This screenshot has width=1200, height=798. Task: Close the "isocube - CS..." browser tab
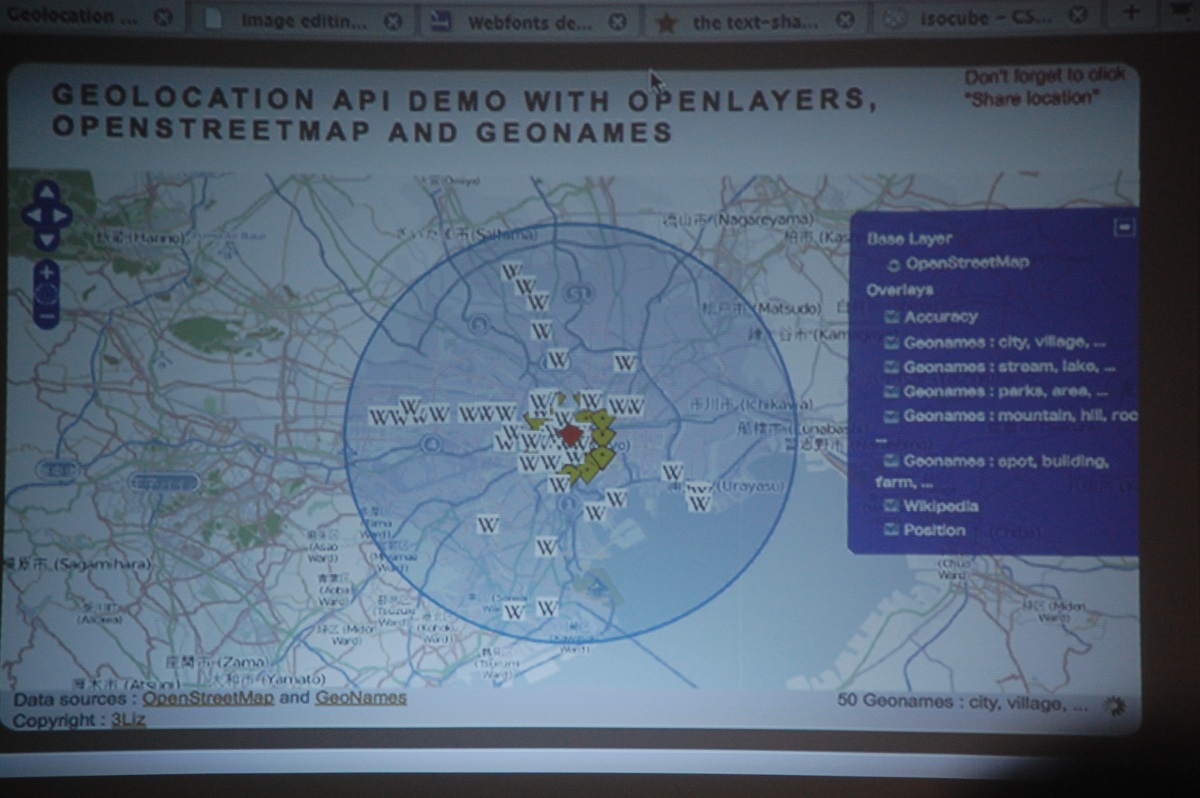[x=1076, y=15]
